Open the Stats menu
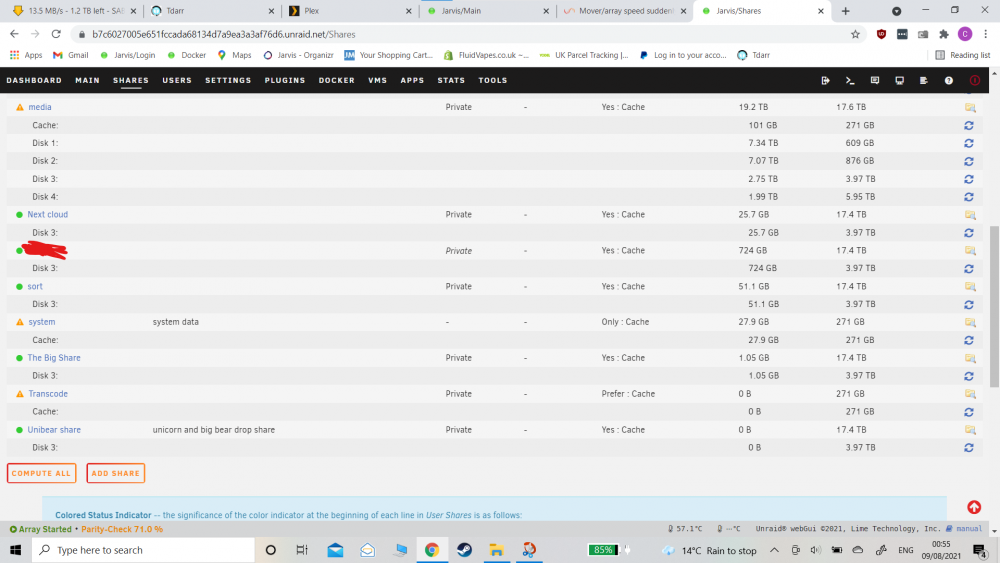This screenshot has width=1000, height=563. (x=451, y=80)
